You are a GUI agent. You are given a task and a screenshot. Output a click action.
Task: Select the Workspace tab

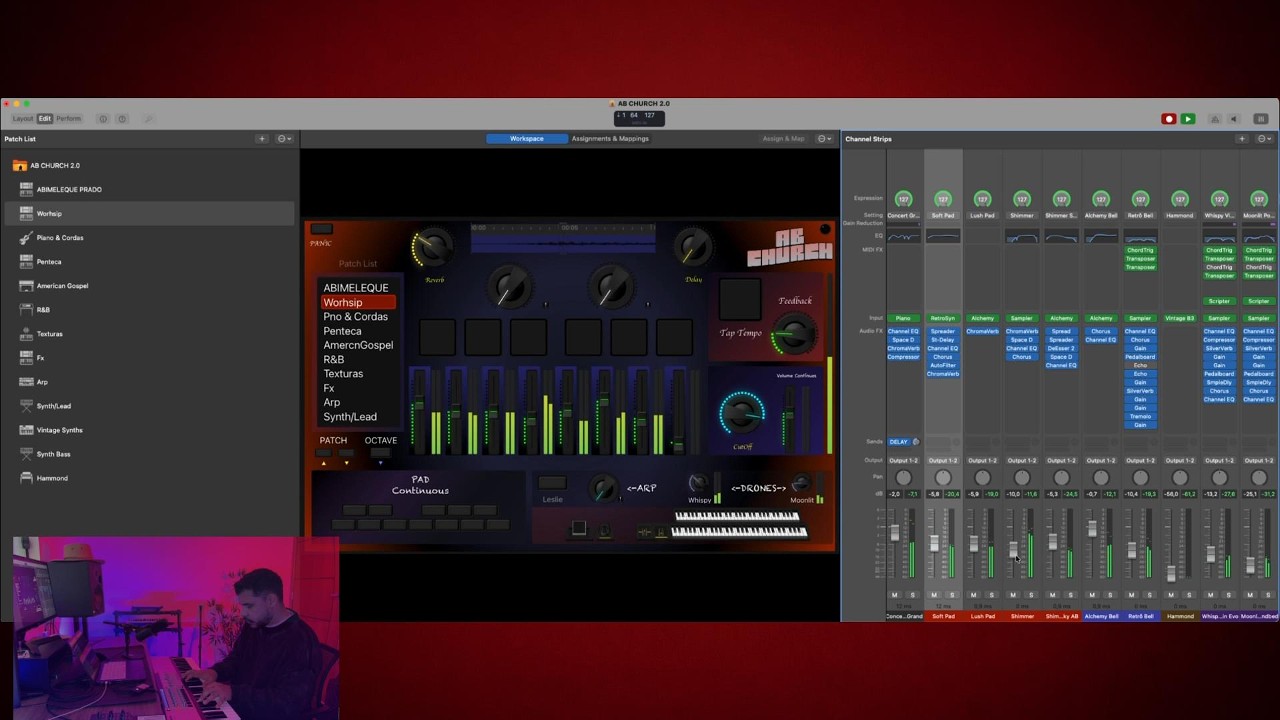click(527, 139)
